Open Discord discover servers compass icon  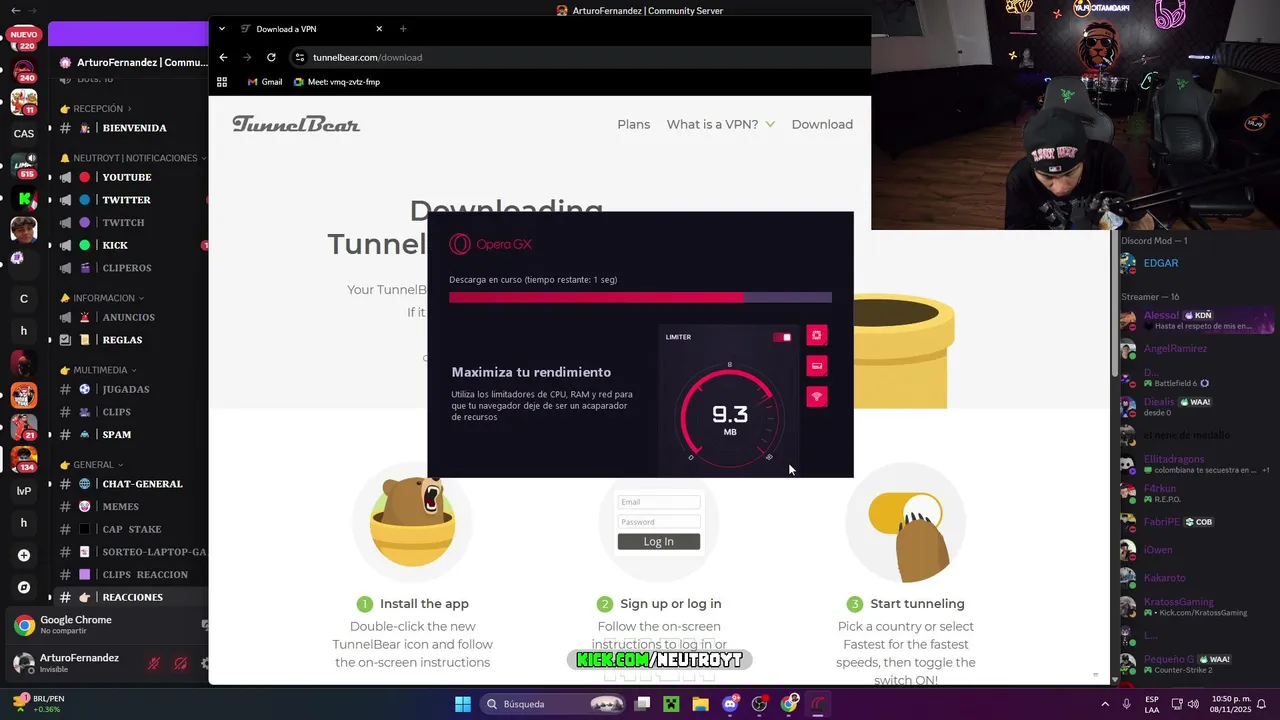click(24, 587)
